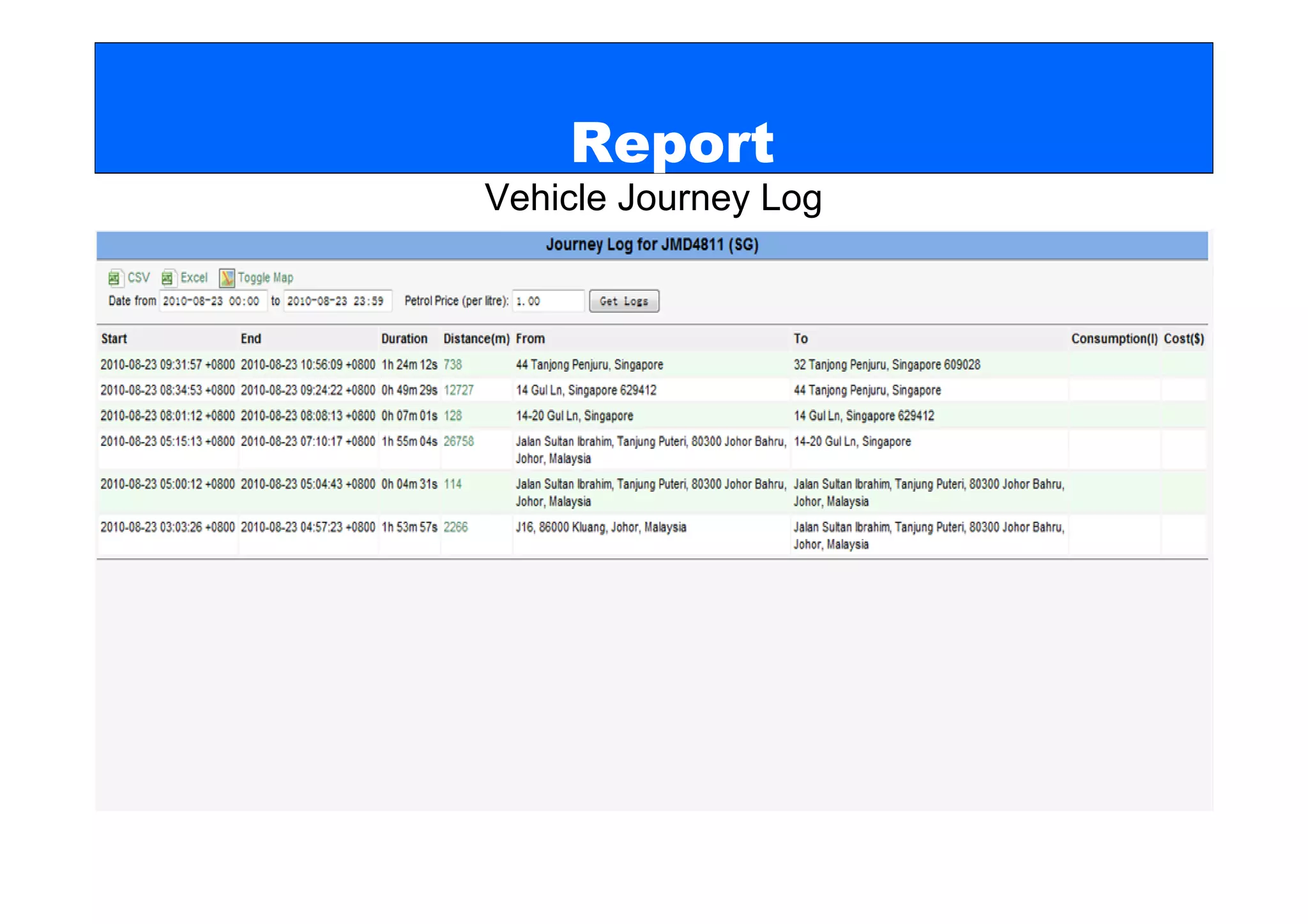Click From address J16, 86000 Kluang, Johor

[601, 527]
